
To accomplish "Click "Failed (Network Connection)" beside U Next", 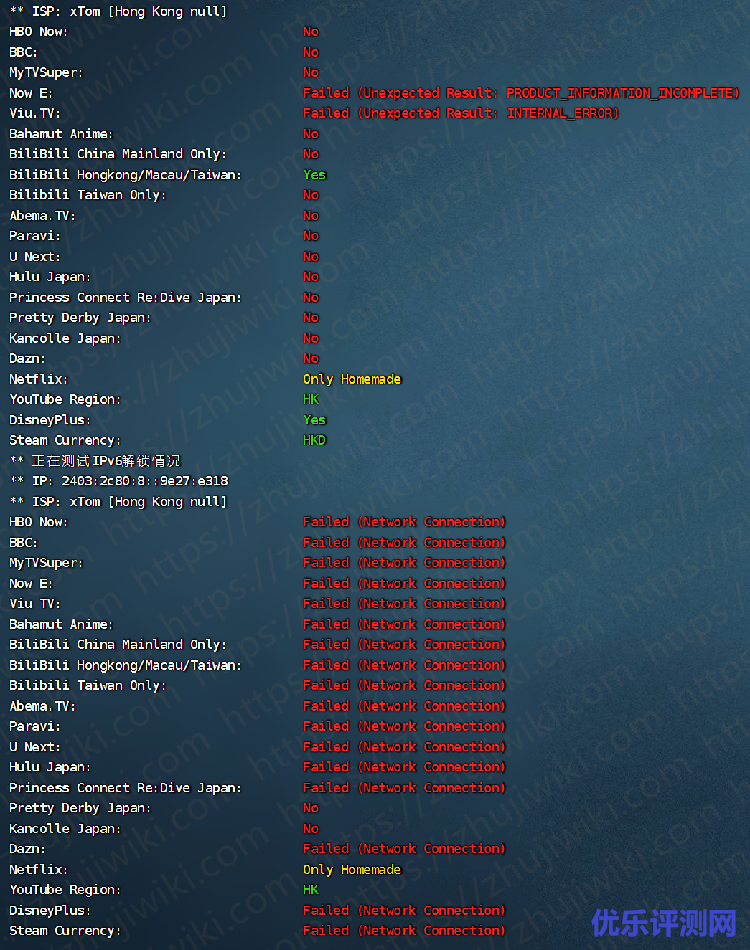I will coord(404,747).
